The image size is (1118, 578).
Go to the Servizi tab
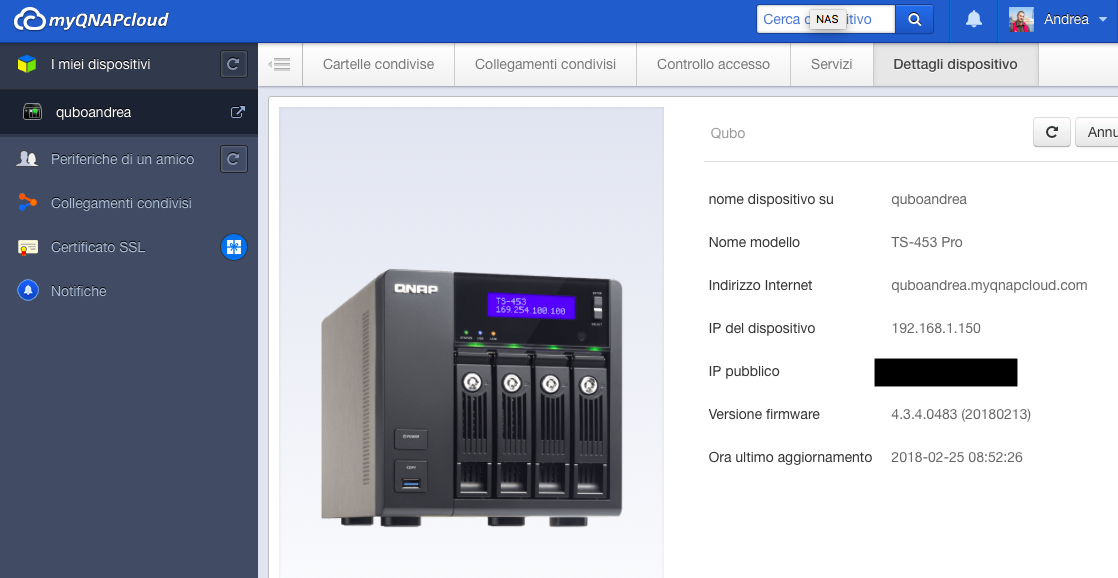tap(832, 65)
